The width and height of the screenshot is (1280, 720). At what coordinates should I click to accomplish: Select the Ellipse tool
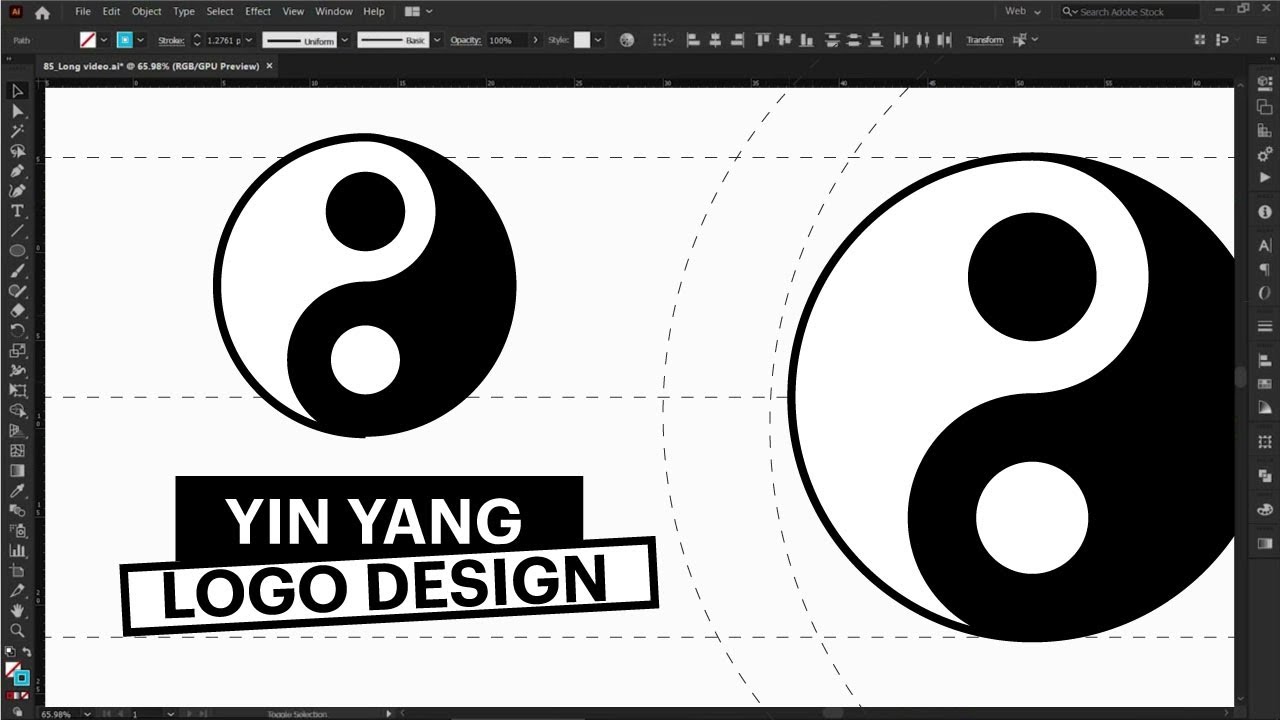point(17,251)
